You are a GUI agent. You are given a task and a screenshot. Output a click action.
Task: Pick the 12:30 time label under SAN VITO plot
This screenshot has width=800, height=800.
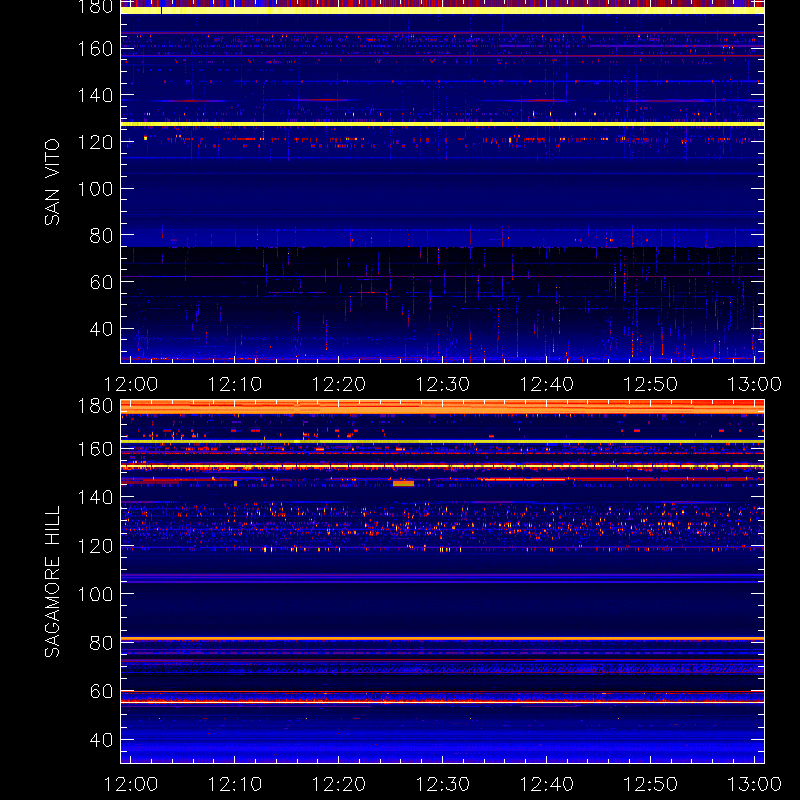point(443,384)
